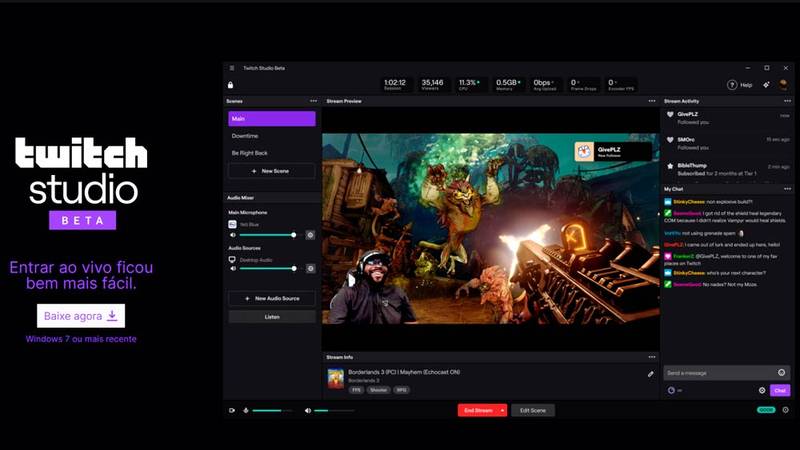
Task: Click the bottom bar speaker volume slider
Action: tap(334, 410)
